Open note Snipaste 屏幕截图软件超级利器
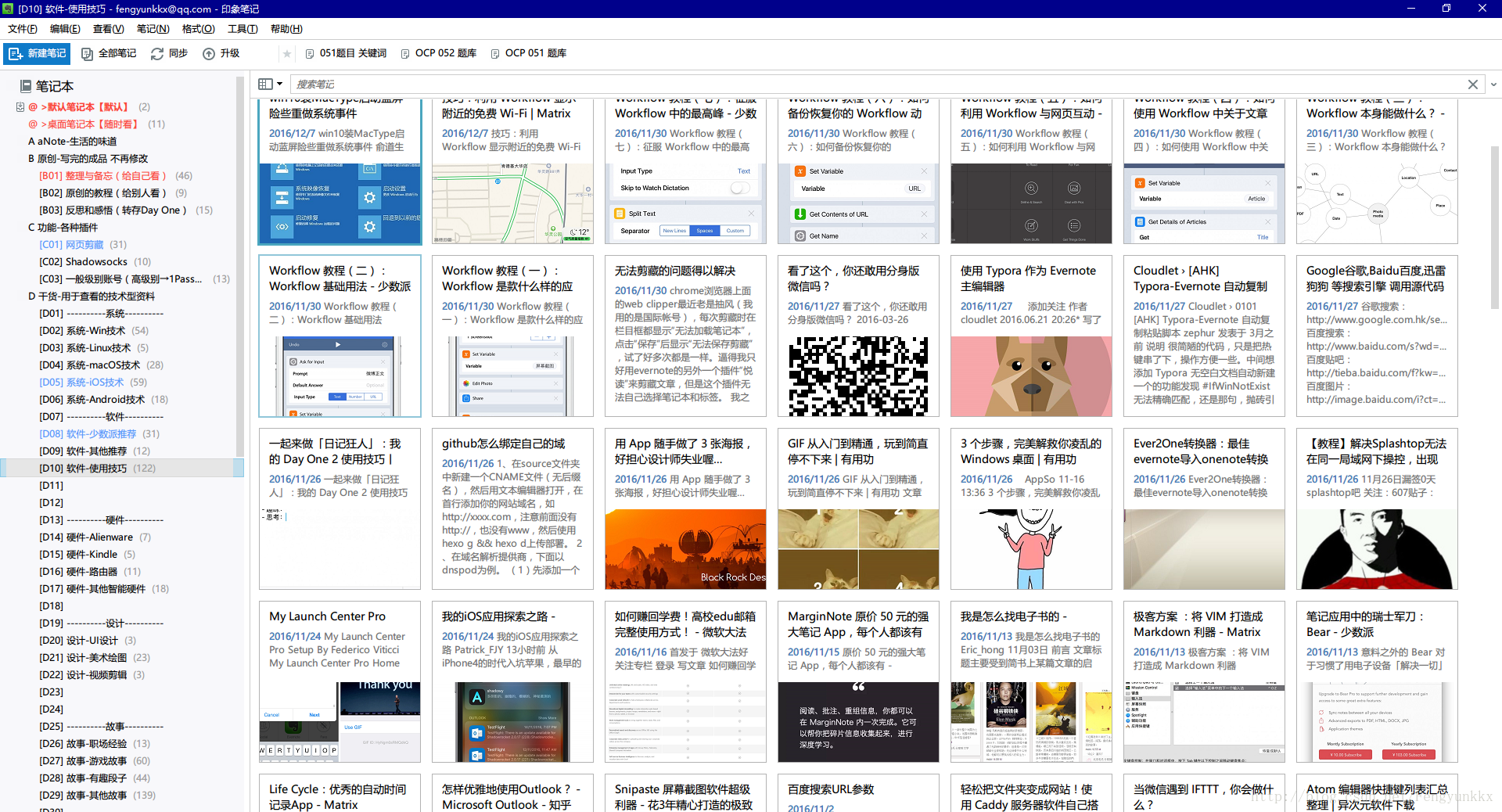 point(685,792)
